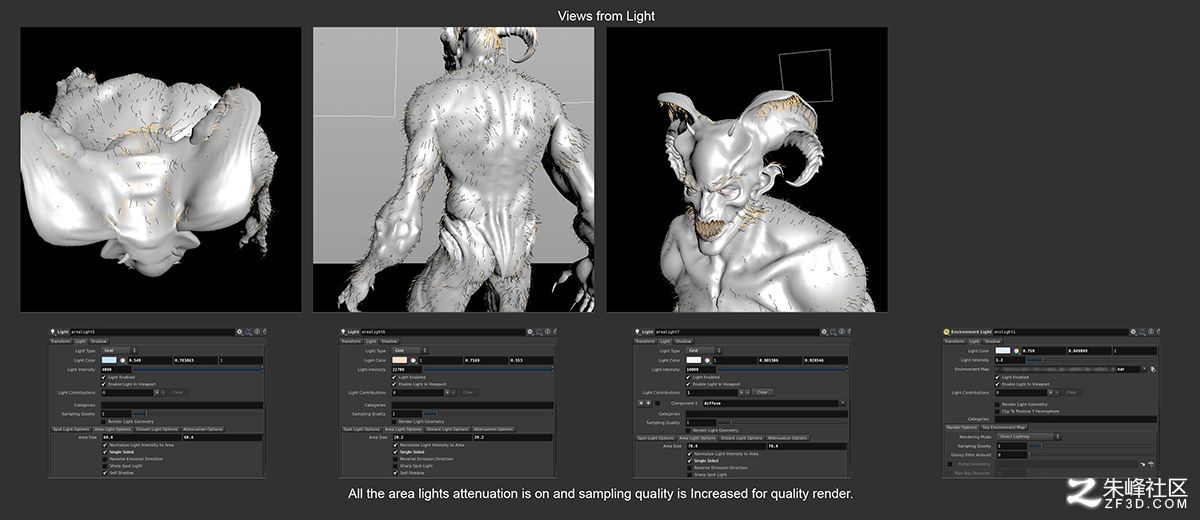This screenshot has width=1200, height=520.
Task: Switch to Transform tab in arealight5
Action: (60, 341)
